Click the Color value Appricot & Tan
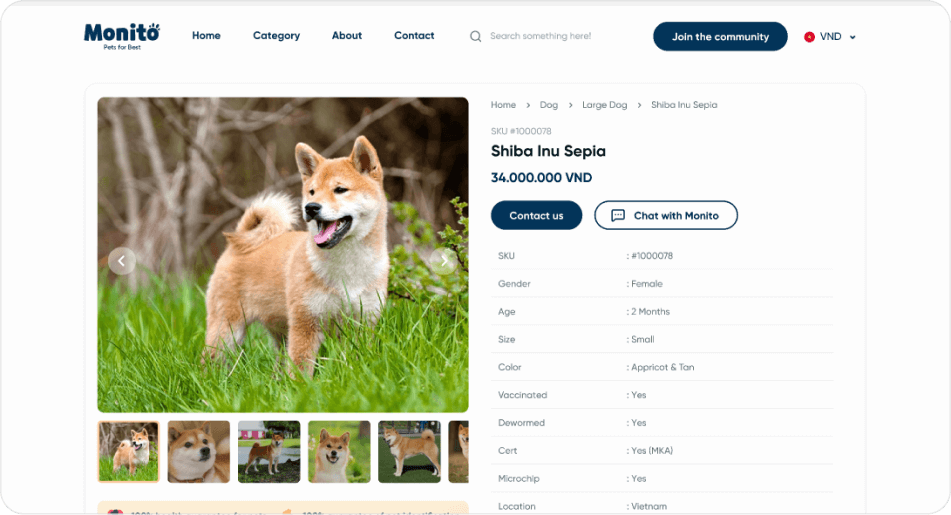951x515 pixels. click(662, 368)
